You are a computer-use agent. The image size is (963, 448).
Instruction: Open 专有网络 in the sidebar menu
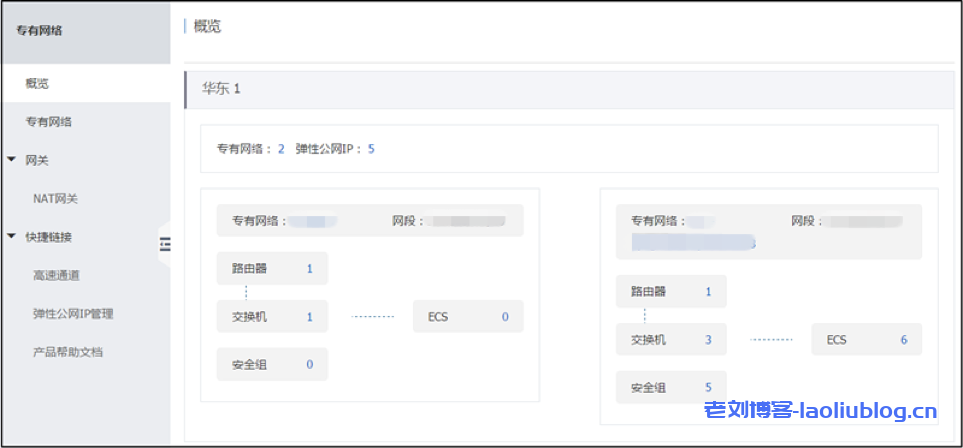tap(48, 121)
